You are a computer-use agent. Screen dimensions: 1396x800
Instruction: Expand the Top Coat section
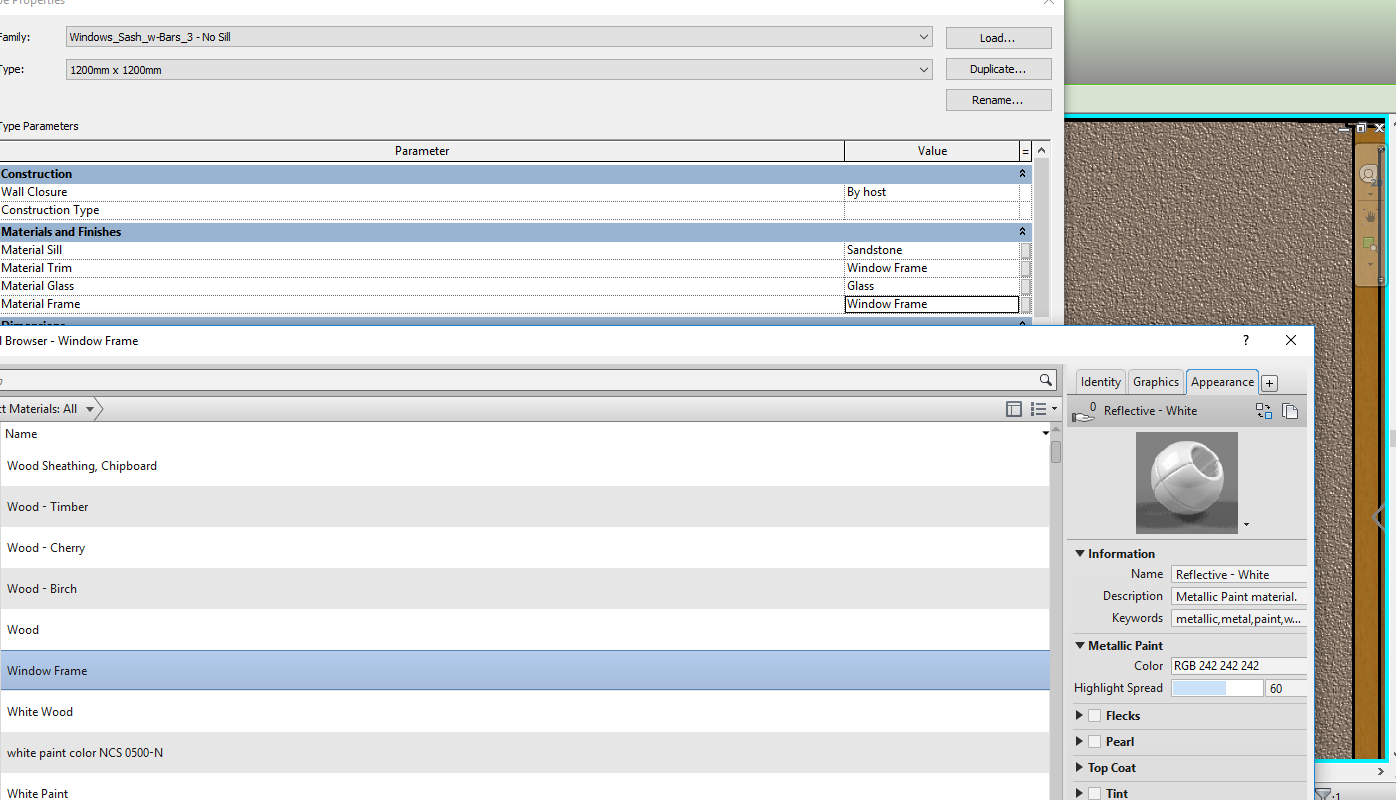pos(1080,768)
